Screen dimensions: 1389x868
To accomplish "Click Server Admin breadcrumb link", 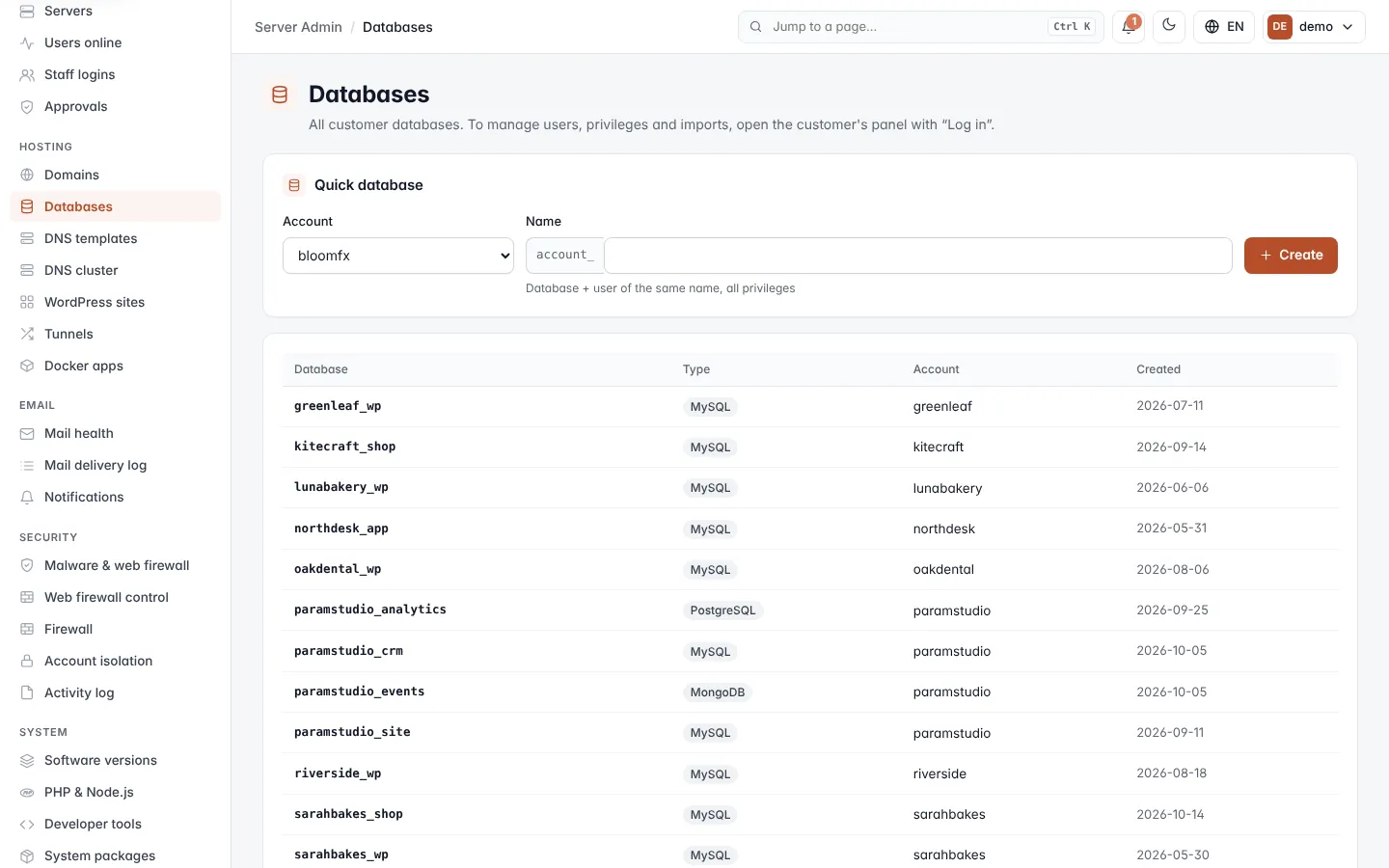I will pyautogui.click(x=298, y=27).
